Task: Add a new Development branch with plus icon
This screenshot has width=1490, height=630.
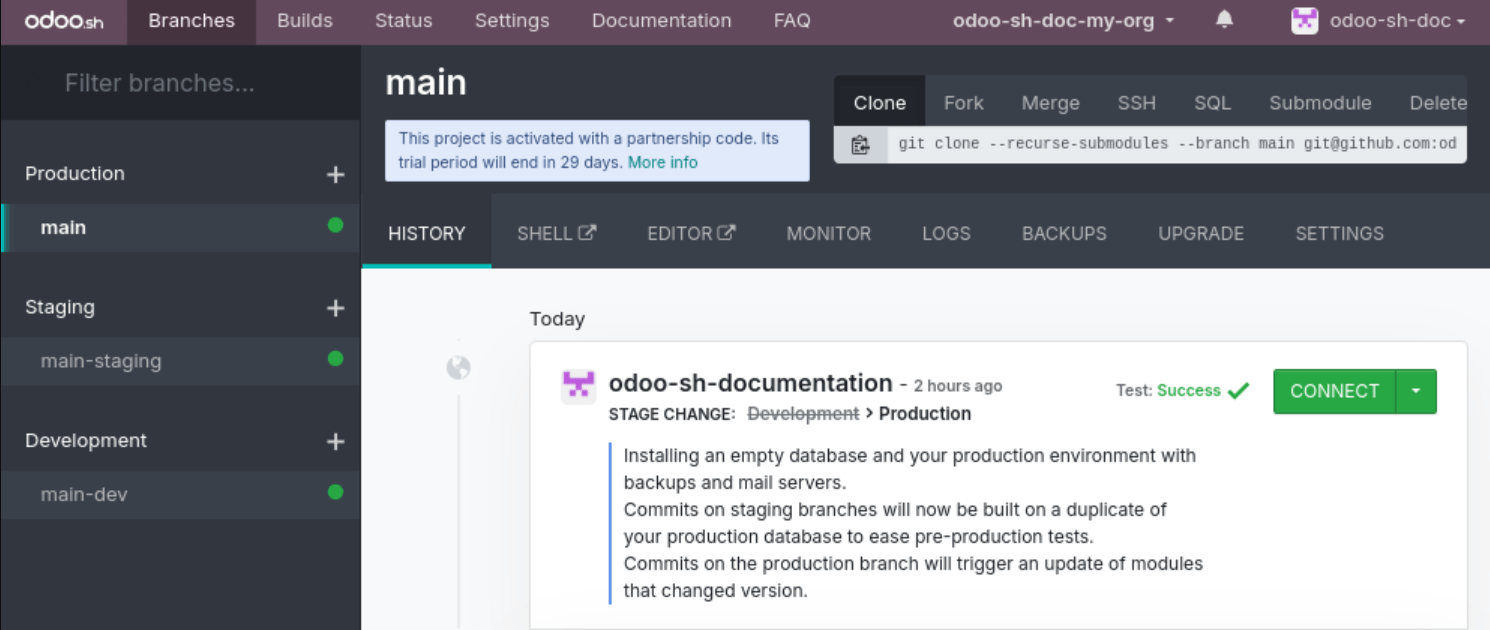Action: click(x=336, y=440)
